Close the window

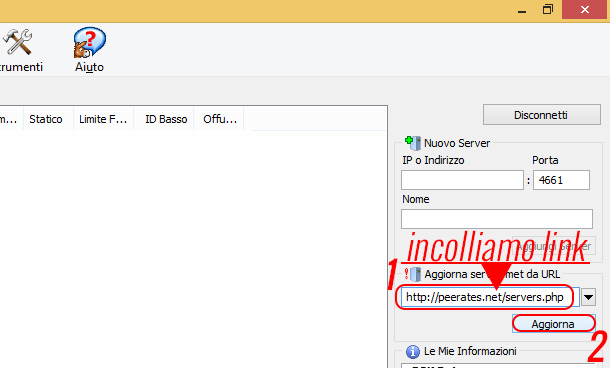pyautogui.click(x=585, y=9)
